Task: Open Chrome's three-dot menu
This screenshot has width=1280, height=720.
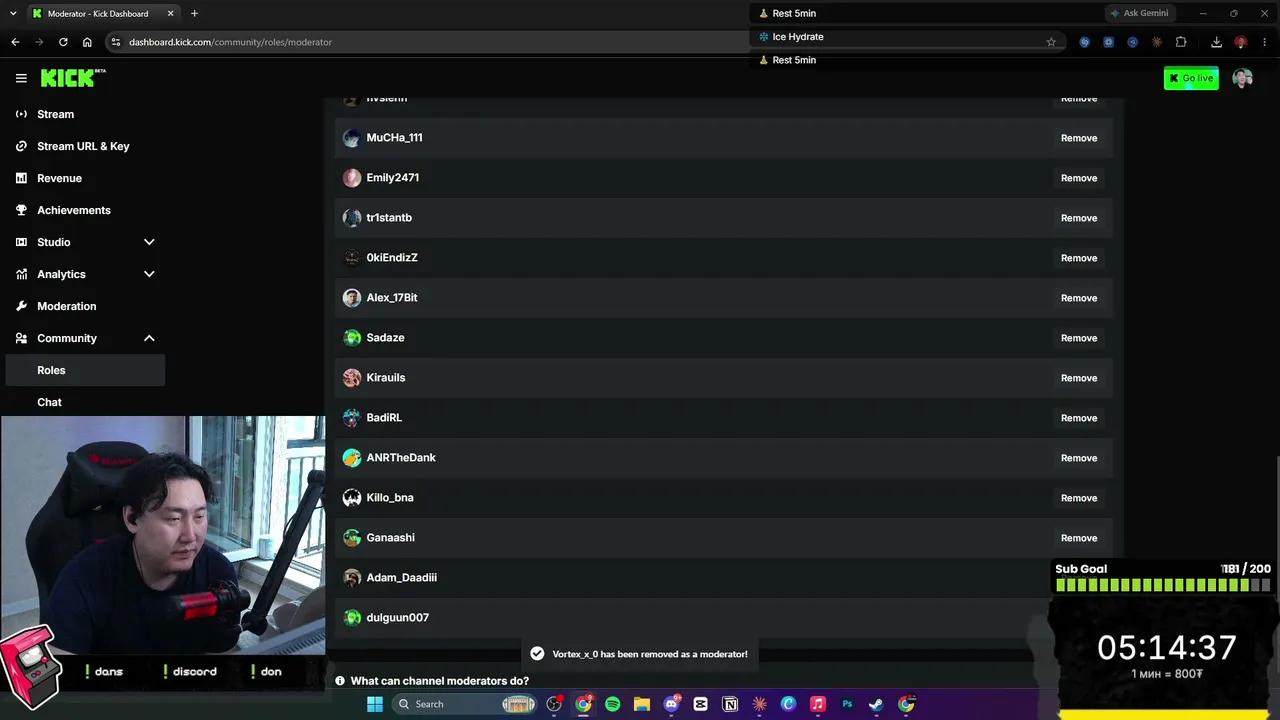Action: pos(1265,42)
